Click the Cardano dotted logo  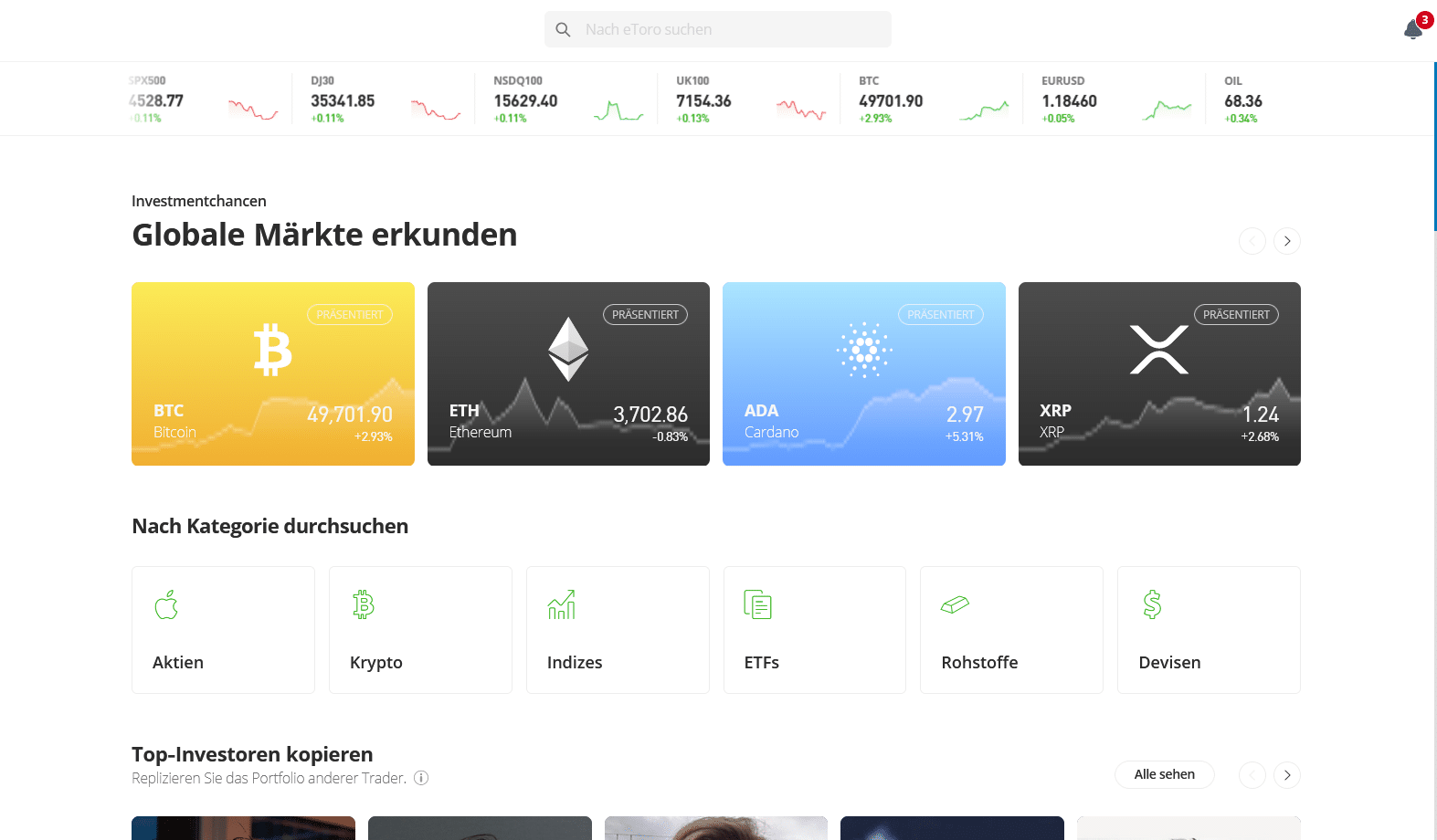864,350
